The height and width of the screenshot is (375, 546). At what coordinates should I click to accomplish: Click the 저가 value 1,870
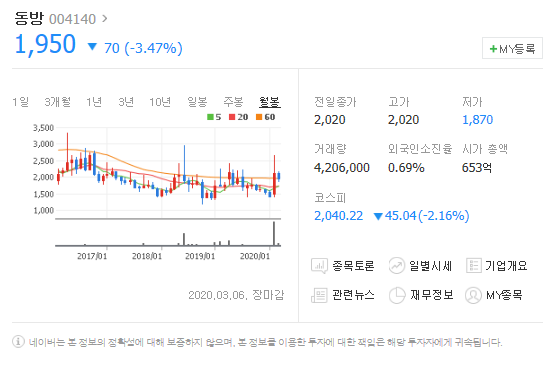[x=477, y=120]
